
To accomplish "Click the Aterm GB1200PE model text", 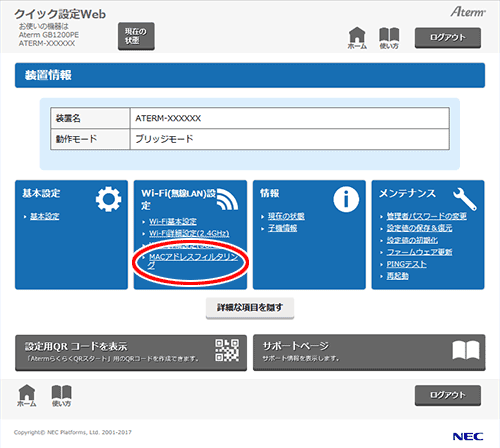I will tap(49, 35).
